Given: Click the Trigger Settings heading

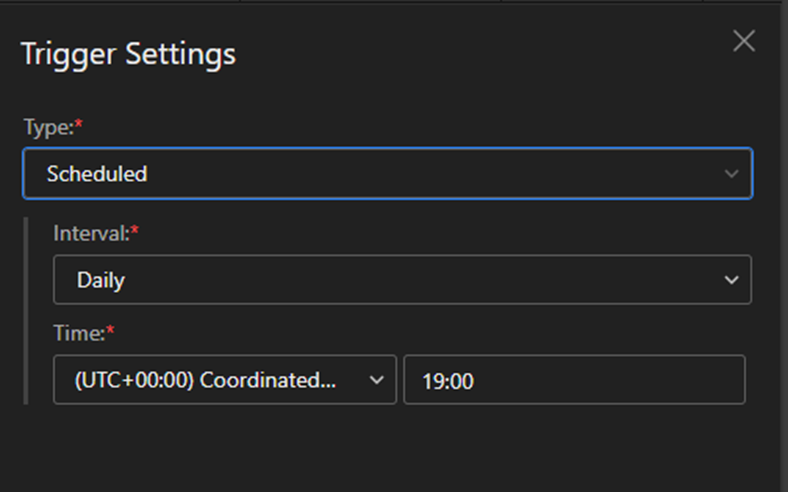Looking at the screenshot, I should click(x=128, y=53).
